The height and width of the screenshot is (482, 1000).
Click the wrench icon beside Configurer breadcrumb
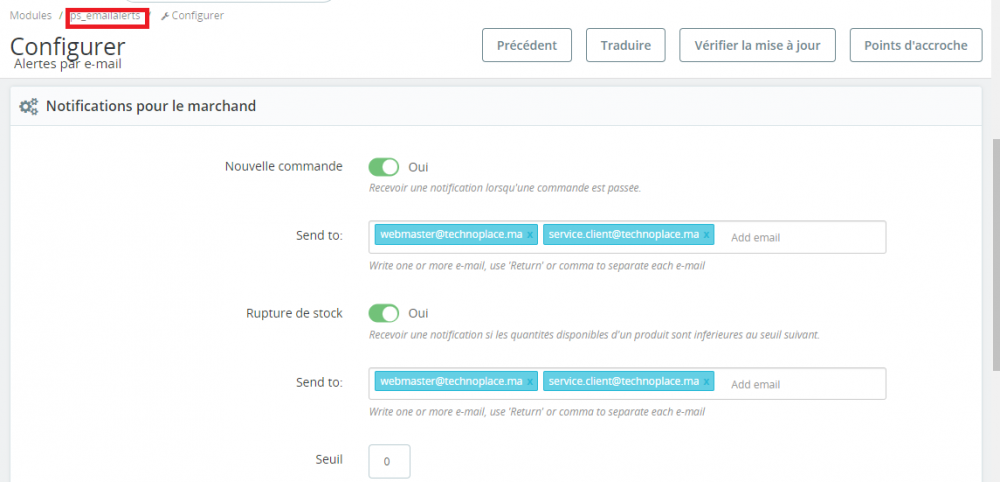pyautogui.click(x=165, y=16)
